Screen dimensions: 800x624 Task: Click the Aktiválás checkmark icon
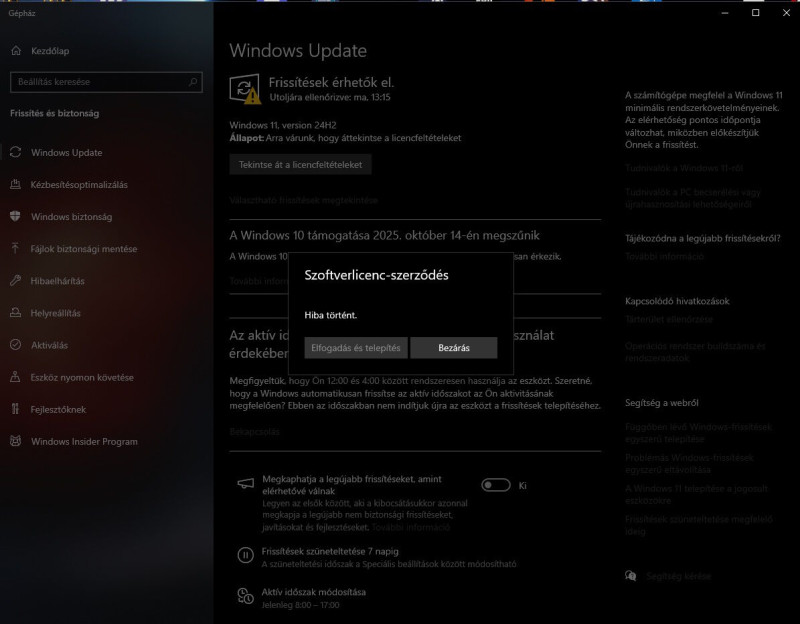pos(15,345)
